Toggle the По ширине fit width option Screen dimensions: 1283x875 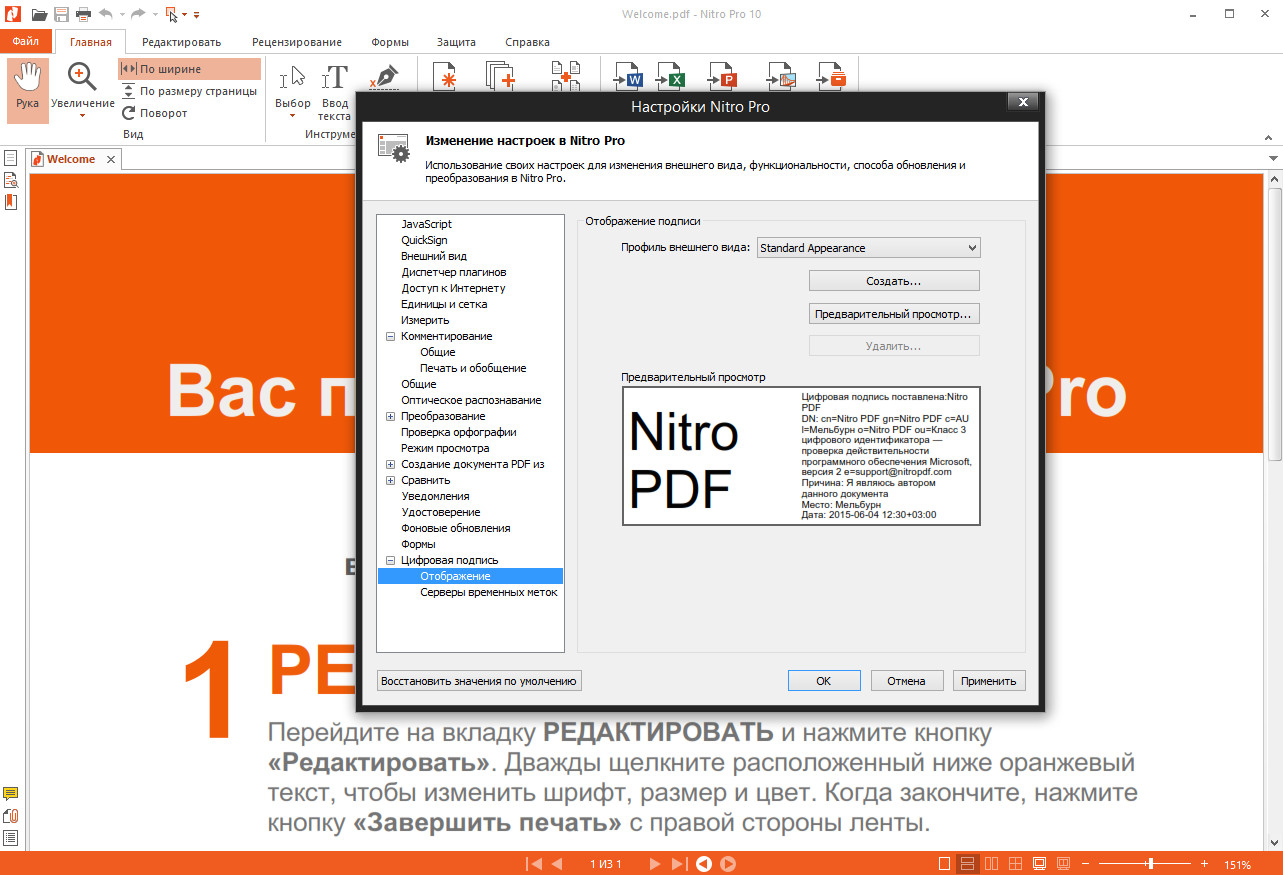pos(189,69)
